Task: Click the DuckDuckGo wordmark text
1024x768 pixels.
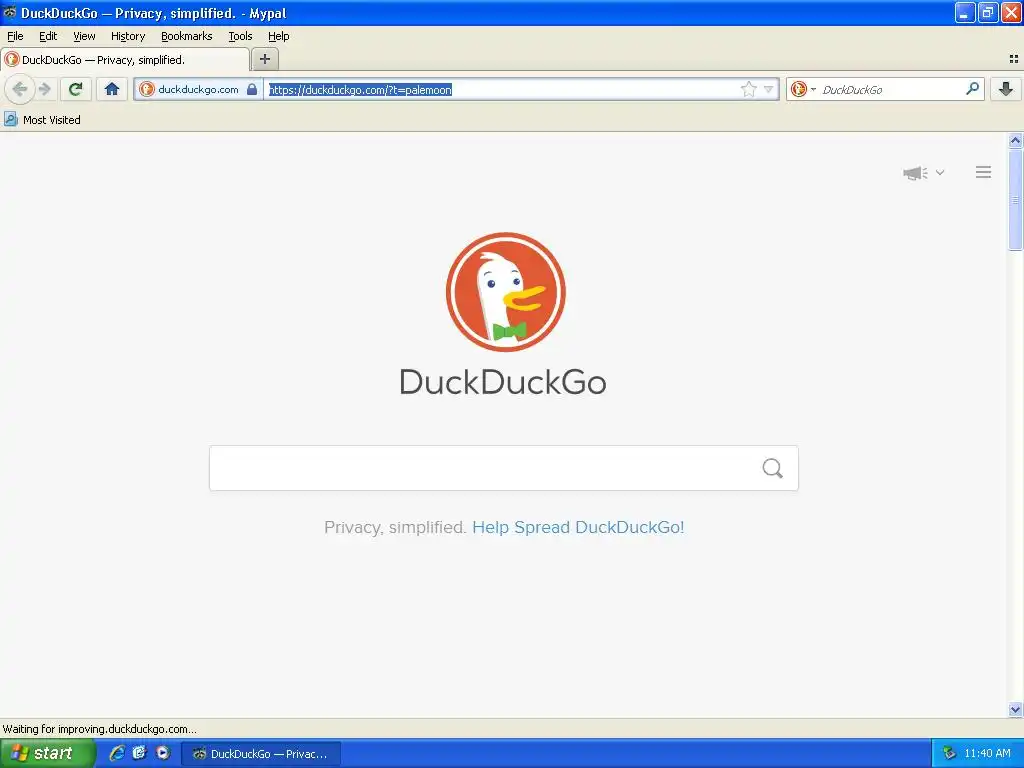Action: point(503,382)
